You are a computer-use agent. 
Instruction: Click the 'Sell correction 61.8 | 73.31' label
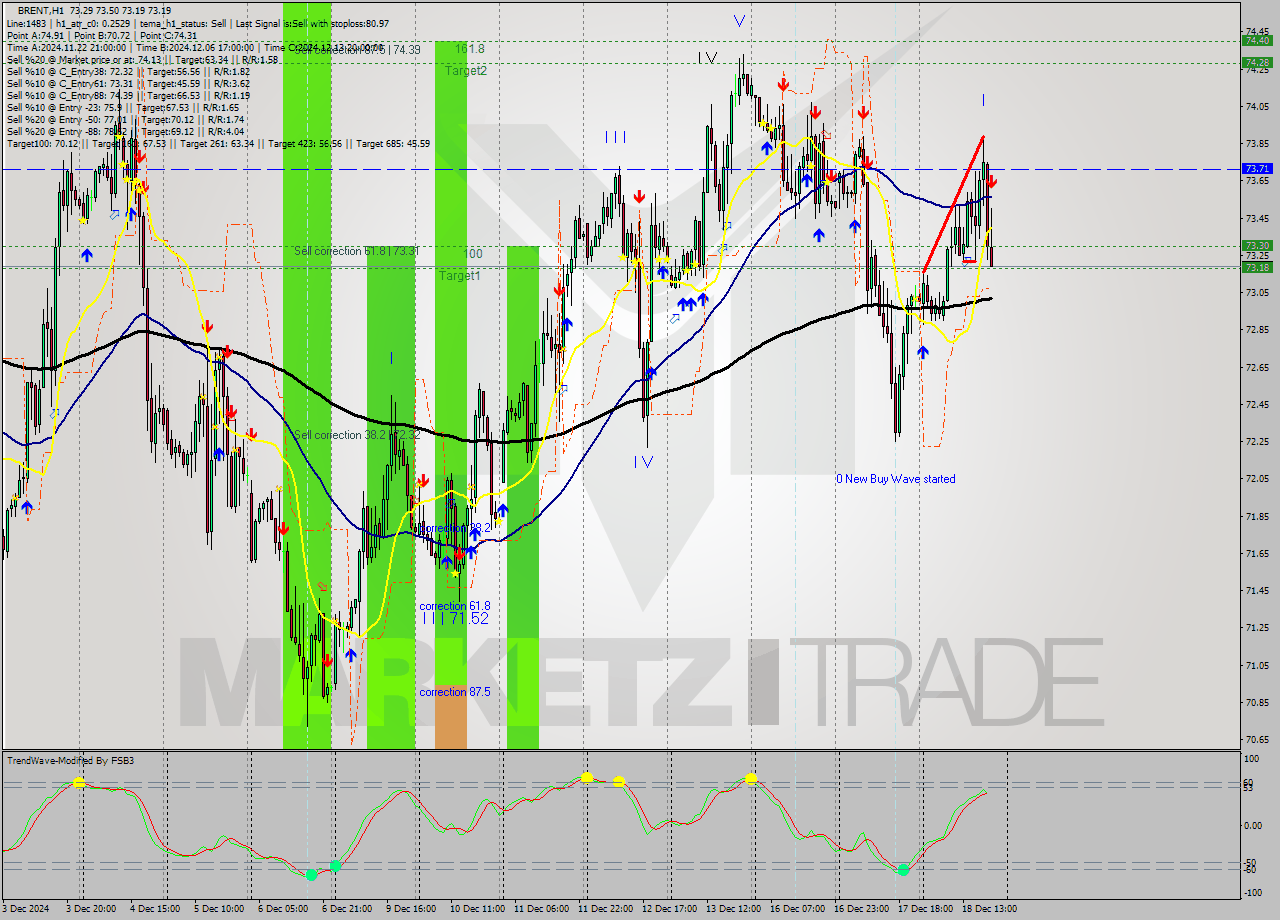(355, 251)
